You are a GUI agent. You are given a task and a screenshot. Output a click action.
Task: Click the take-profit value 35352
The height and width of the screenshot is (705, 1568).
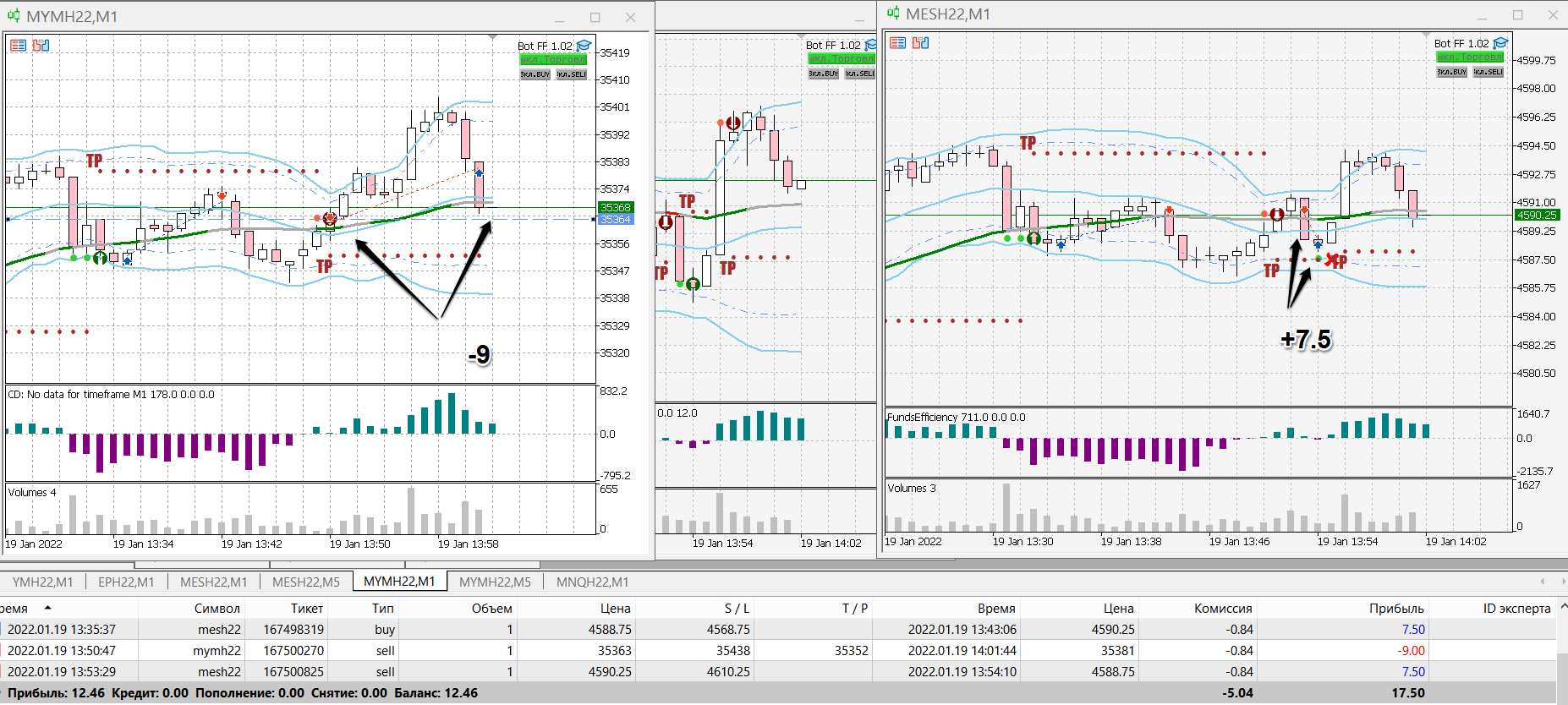[852, 650]
